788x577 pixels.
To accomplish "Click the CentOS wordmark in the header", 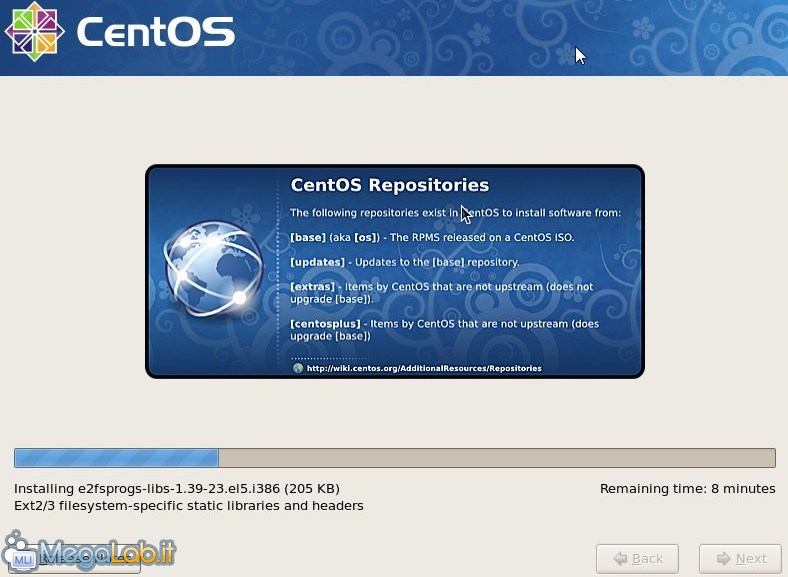I will [x=155, y=32].
